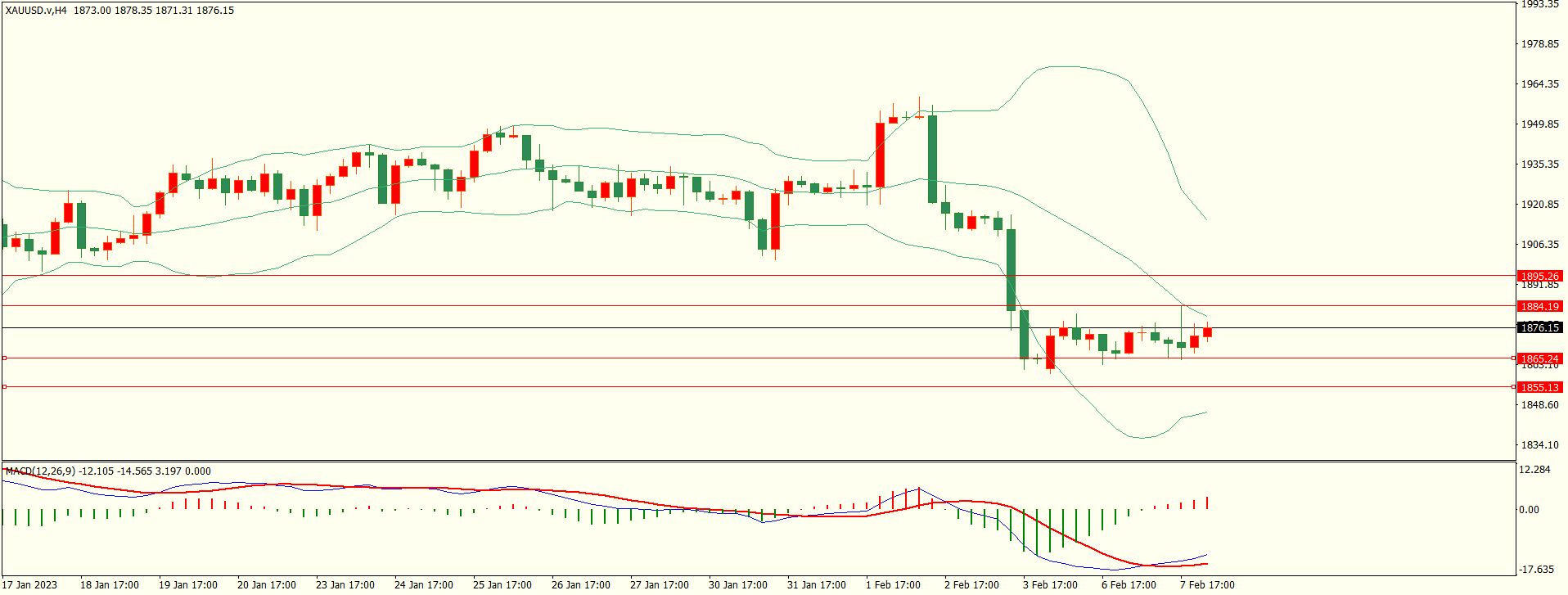Select the 1895.26 red price level tag
The image size is (1568, 595).
pyautogui.click(x=1539, y=277)
